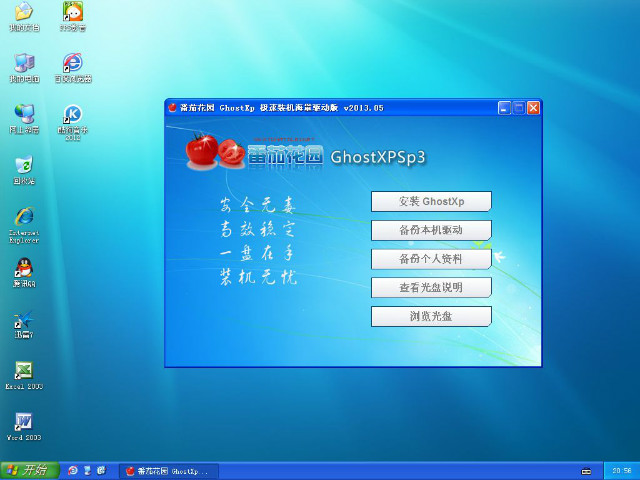Select the Internet Explorer desktop icon
This screenshot has height=480, width=640.
(x=24, y=225)
